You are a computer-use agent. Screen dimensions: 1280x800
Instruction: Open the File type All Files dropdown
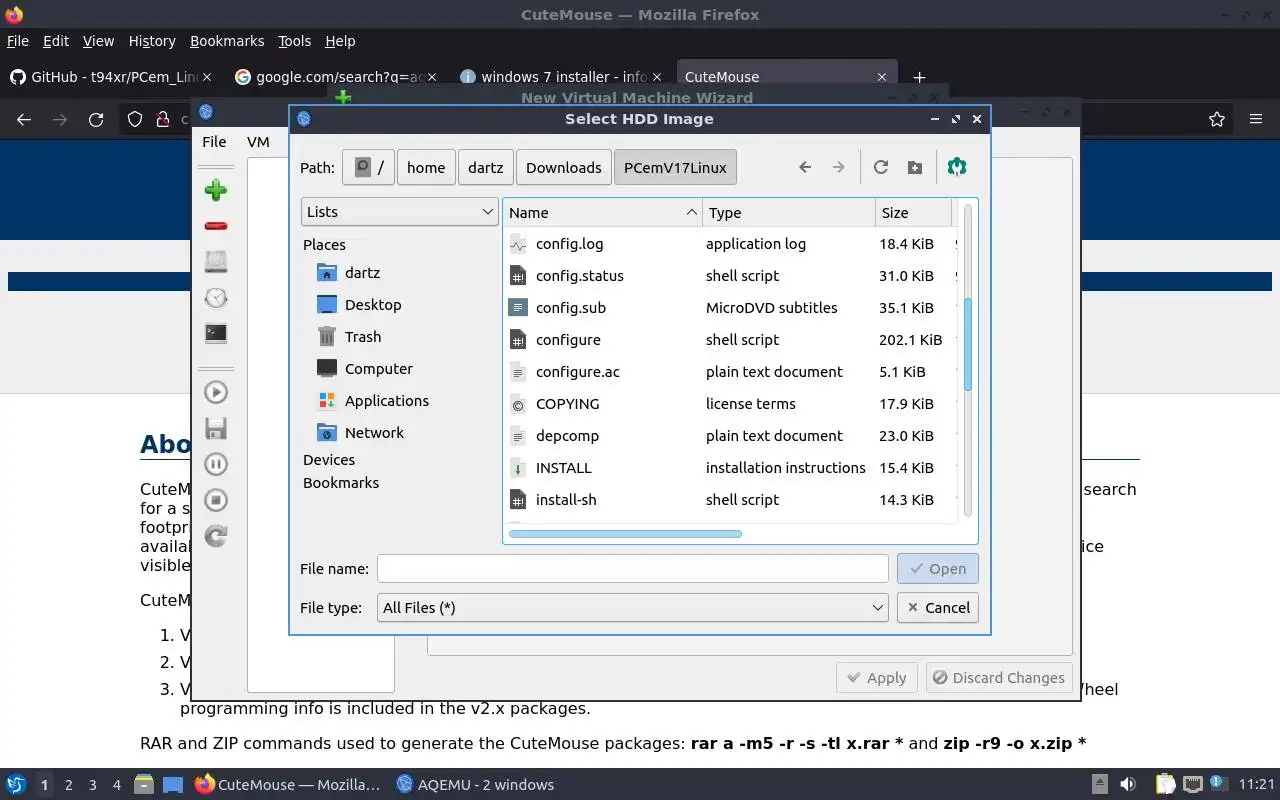pos(633,608)
